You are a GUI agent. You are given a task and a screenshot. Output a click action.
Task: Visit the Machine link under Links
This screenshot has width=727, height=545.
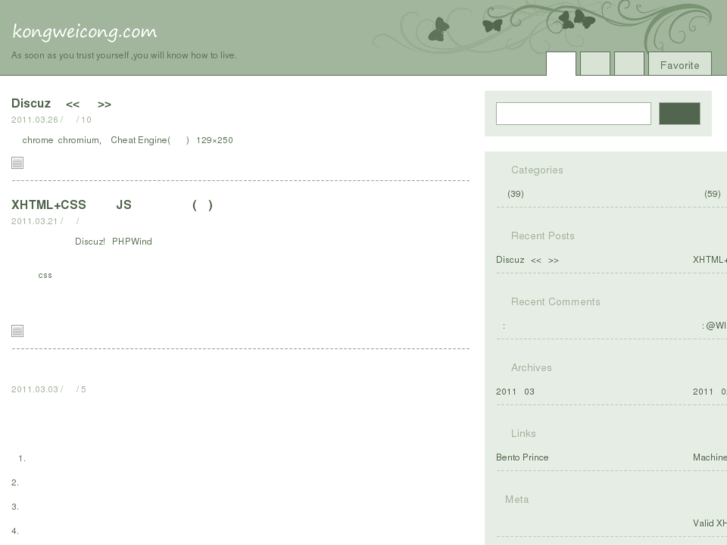tap(710, 457)
